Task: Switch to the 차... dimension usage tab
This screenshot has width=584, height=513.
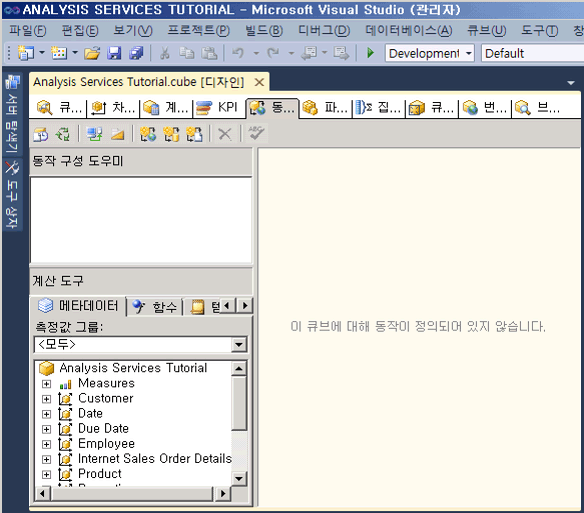Action: coord(114,108)
